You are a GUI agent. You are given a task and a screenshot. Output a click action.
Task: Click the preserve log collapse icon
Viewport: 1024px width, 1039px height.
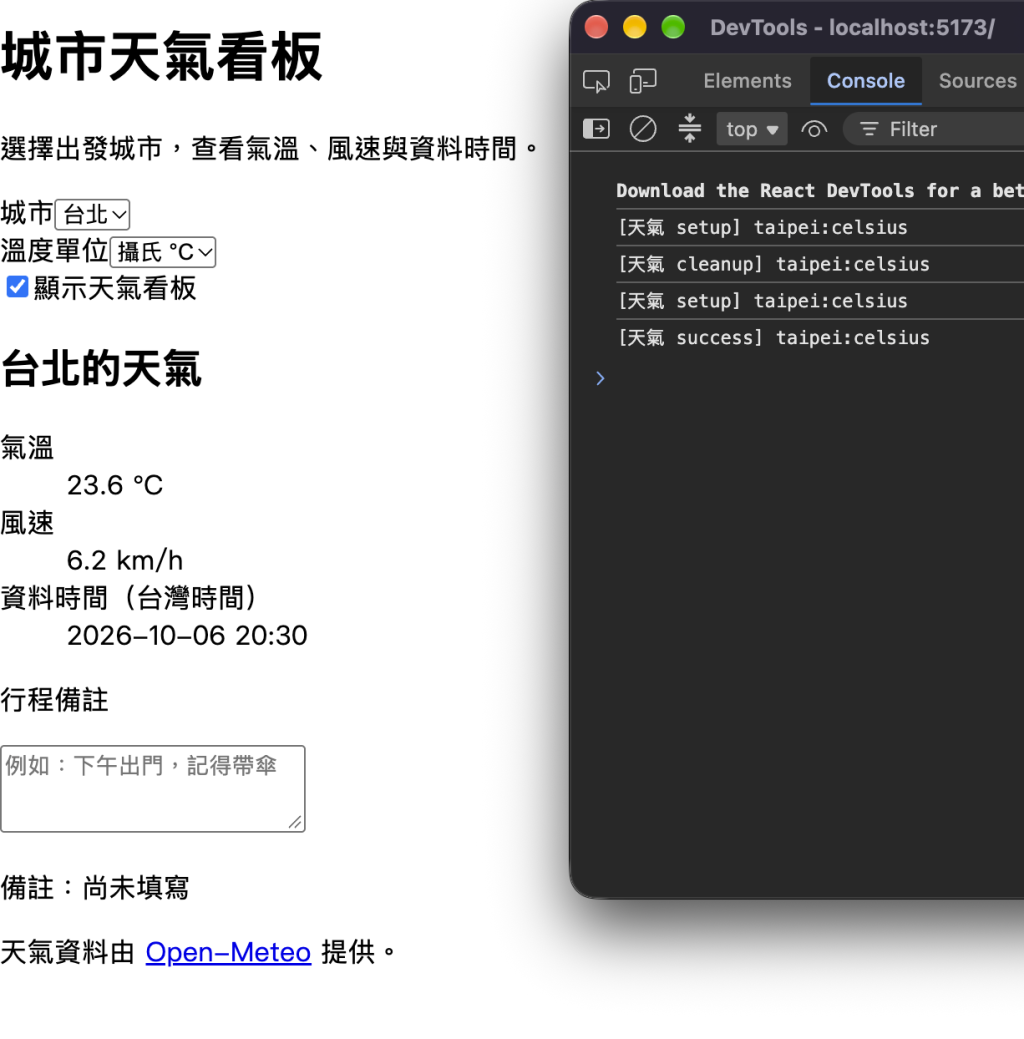click(689, 129)
